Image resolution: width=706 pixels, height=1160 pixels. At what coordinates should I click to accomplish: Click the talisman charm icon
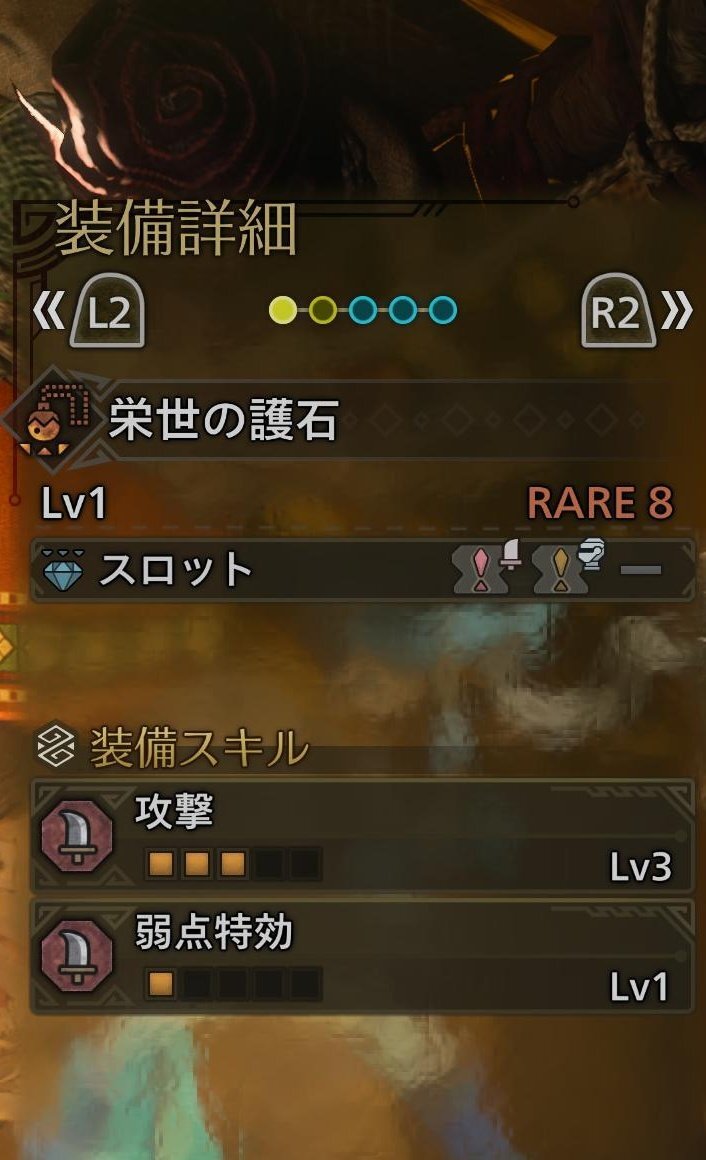[53, 419]
